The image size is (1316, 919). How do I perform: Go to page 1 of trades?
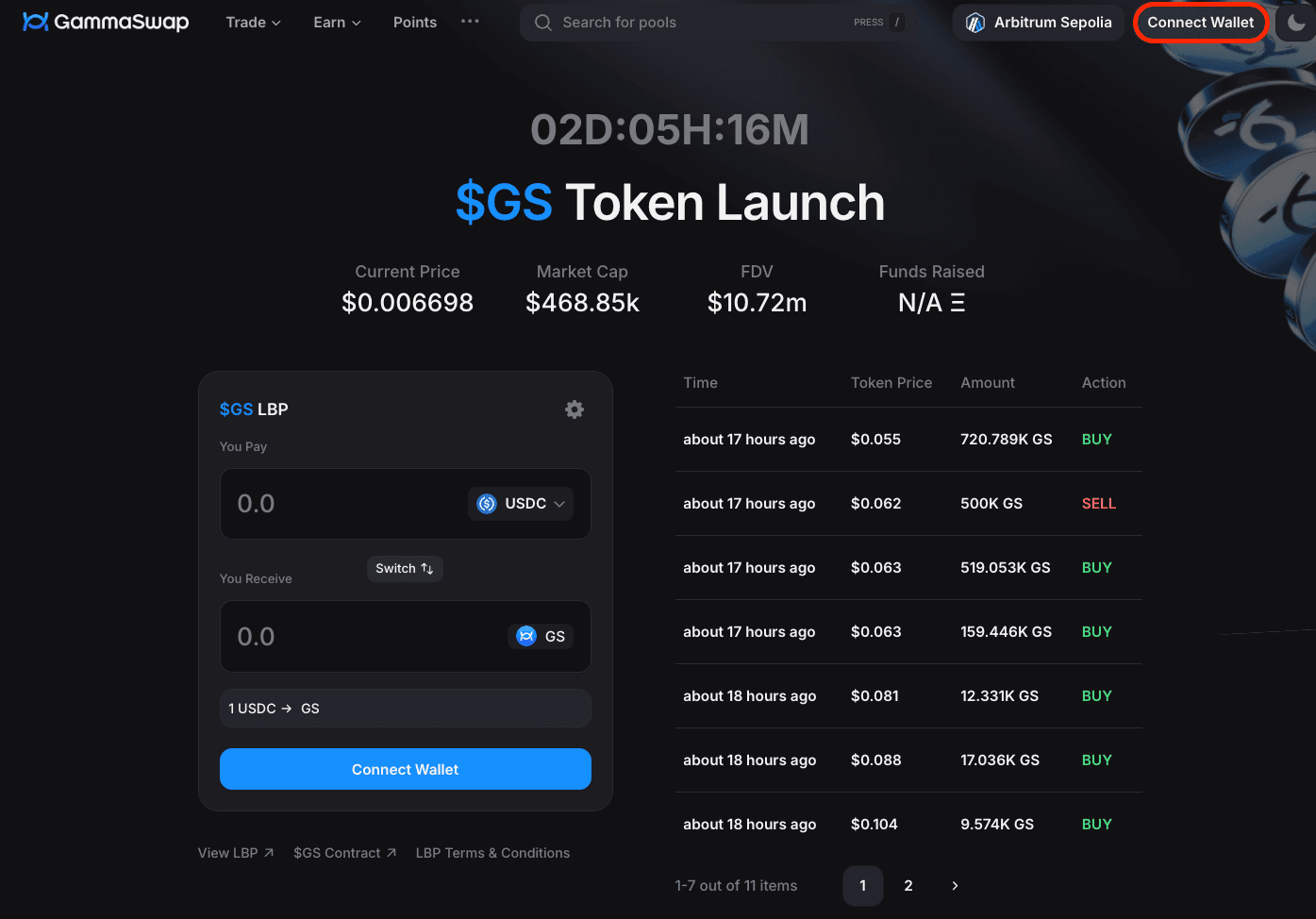coord(863,886)
